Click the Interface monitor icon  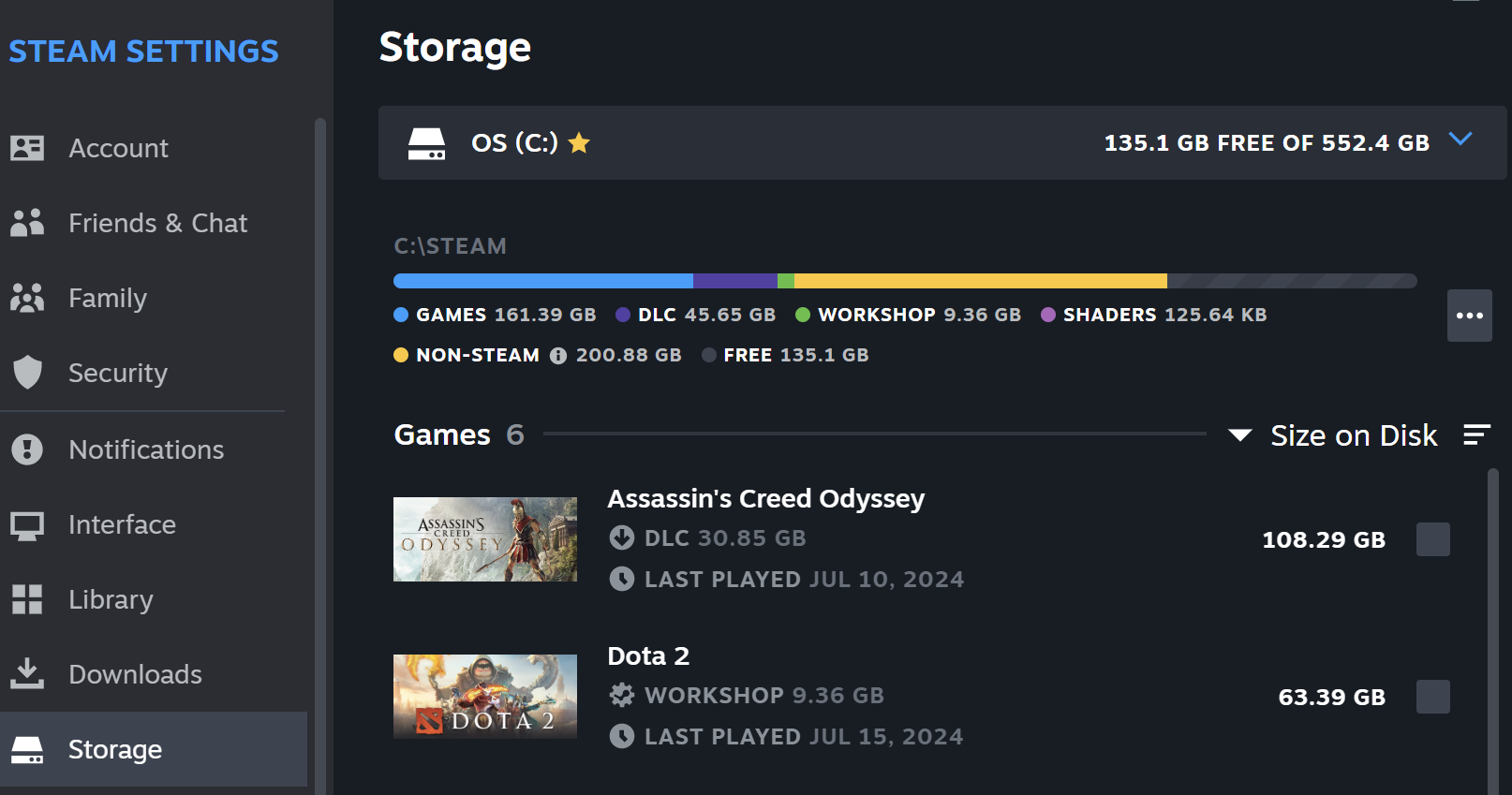(27, 525)
